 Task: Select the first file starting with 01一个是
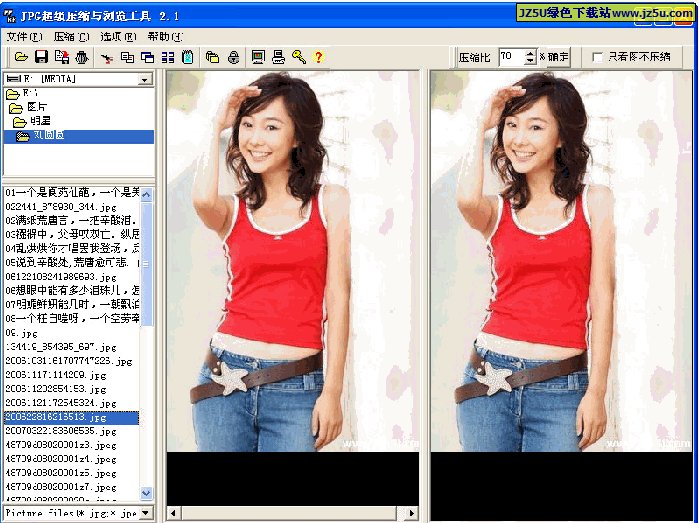point(72,193)
